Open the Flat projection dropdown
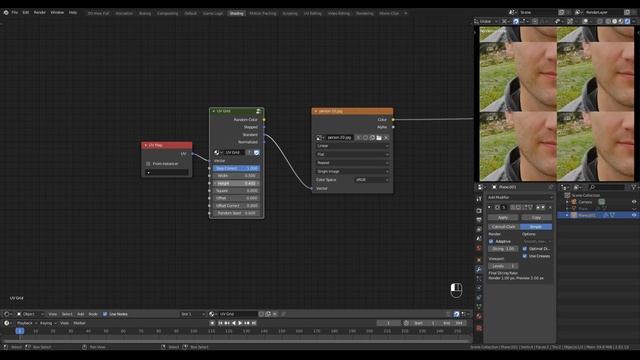The height and width of the screenshot is (360, 640). coord(352,154)
